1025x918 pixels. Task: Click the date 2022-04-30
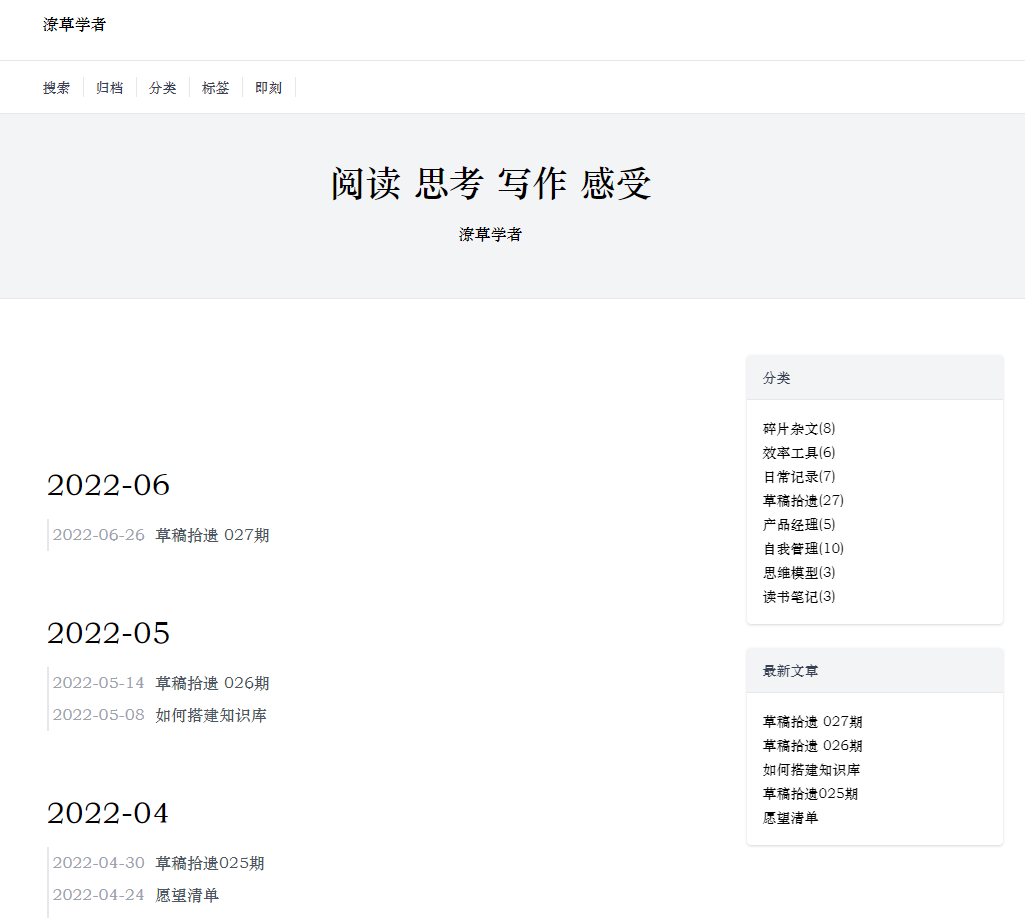[98, 863]
